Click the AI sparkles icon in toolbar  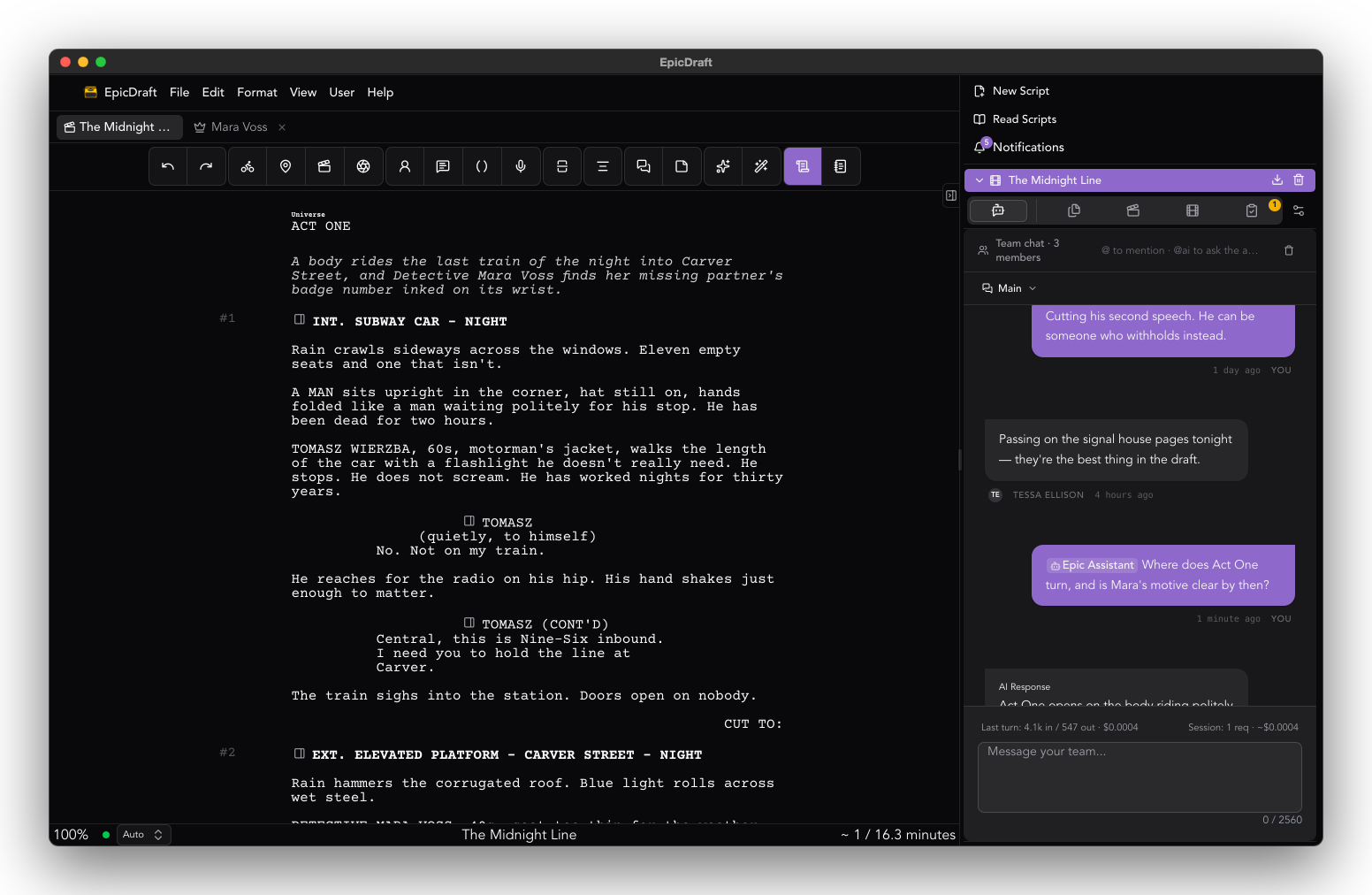click(x=723, y=166)
